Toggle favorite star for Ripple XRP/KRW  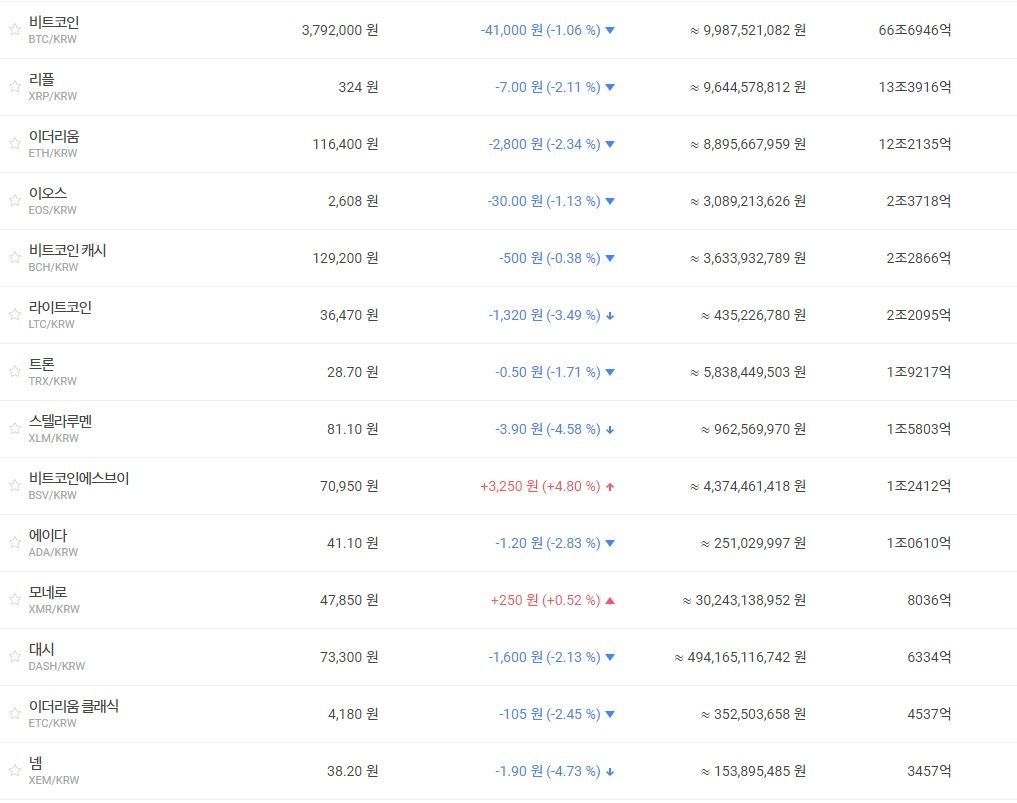14,87
